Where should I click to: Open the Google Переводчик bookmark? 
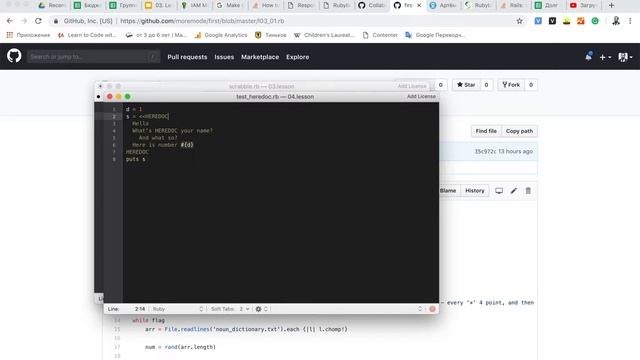pos(435,35)
